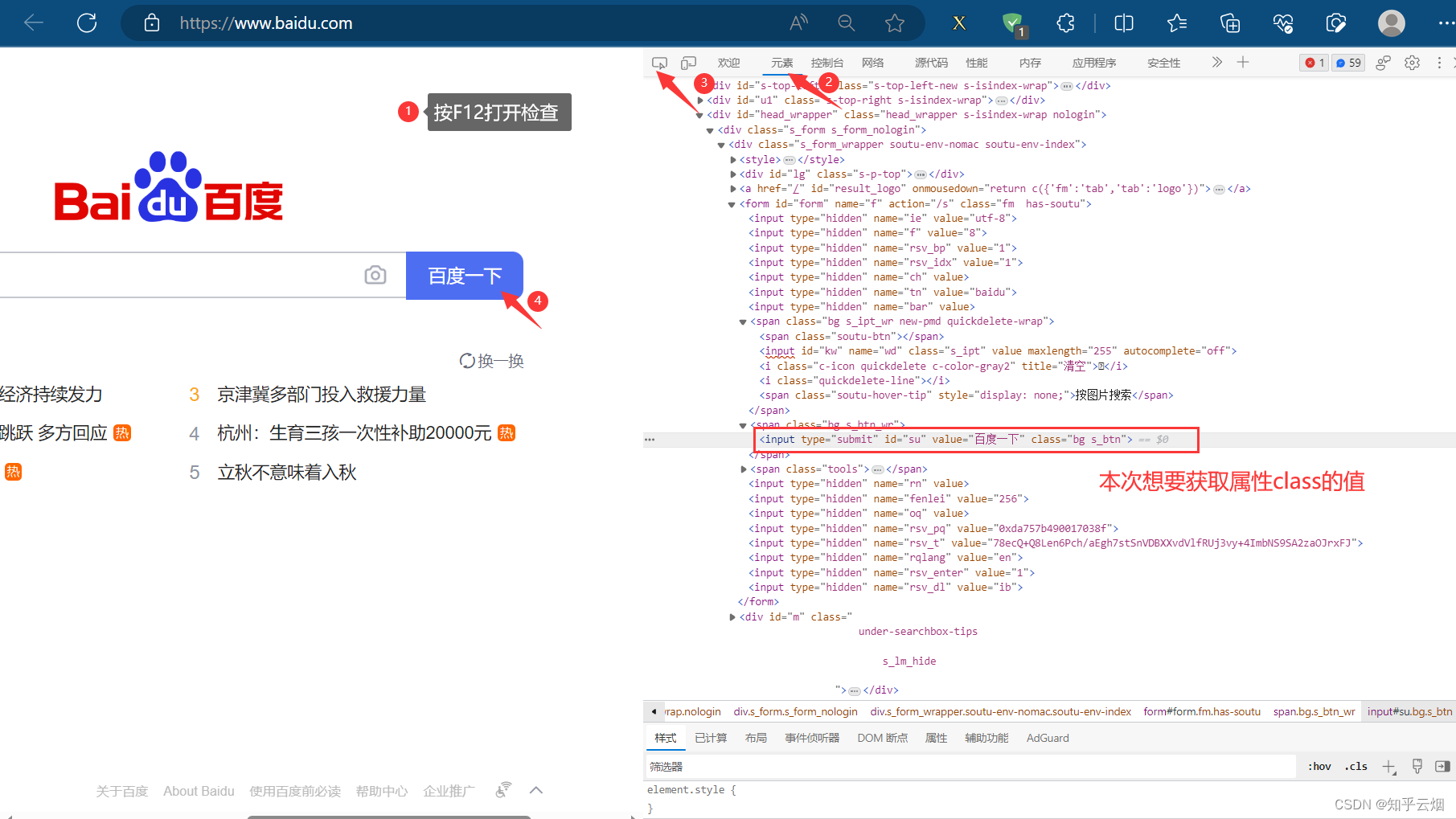Open the 安全性 tab
The image size is (1456, 819).
[x=1163, y=63]
